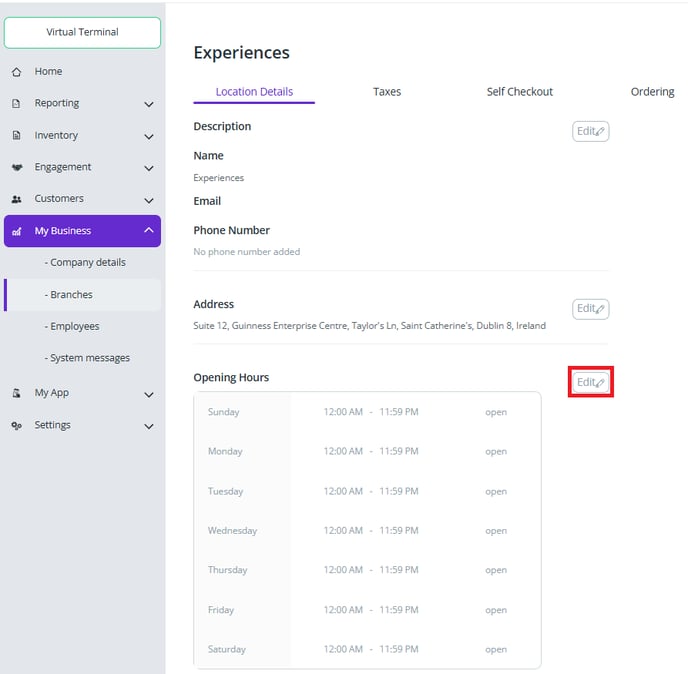The image size is (688, 674).
Task: Click the Engagement handshake icon
Action: click(16, 168)
